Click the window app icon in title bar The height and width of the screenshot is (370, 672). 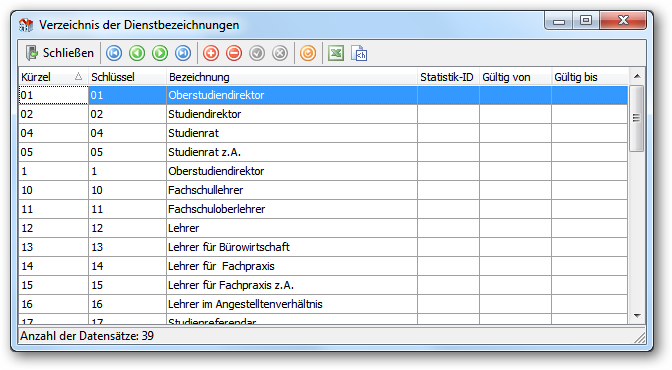(x=26, y=25)
